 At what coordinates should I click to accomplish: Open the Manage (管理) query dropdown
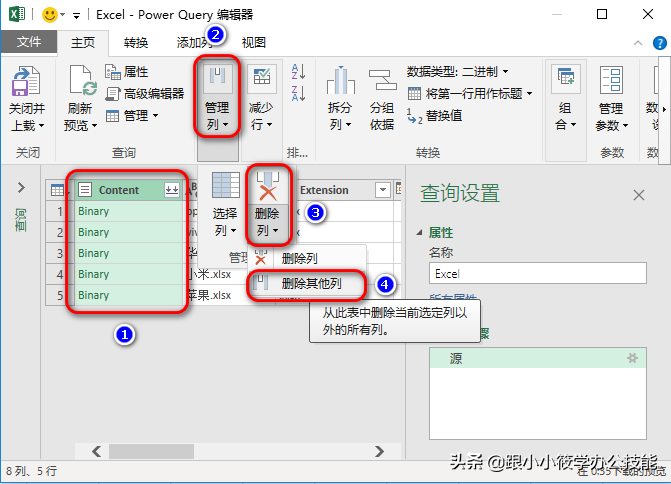(132, 116)
